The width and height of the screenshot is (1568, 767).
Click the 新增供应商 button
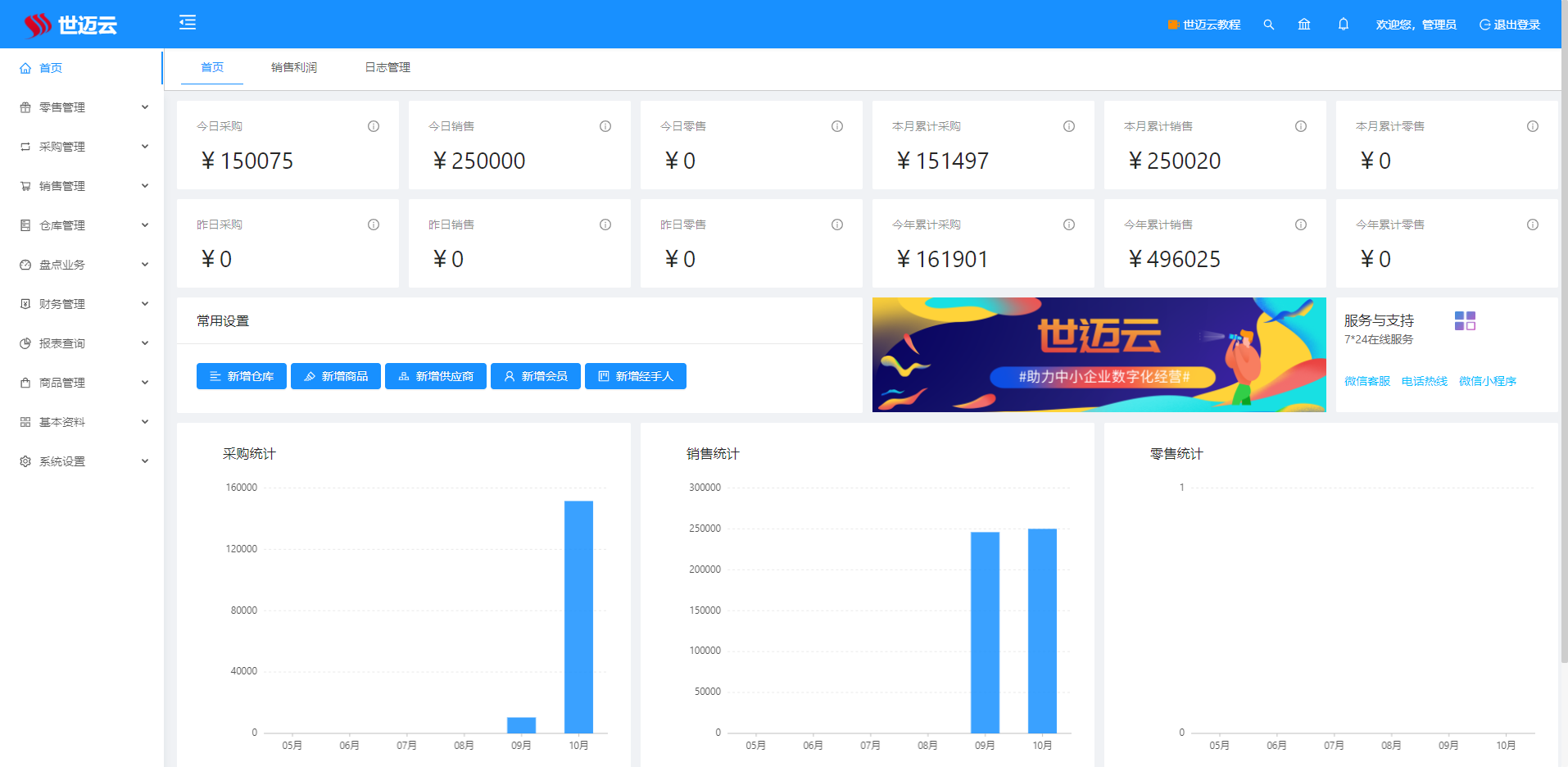click(436, 376)
